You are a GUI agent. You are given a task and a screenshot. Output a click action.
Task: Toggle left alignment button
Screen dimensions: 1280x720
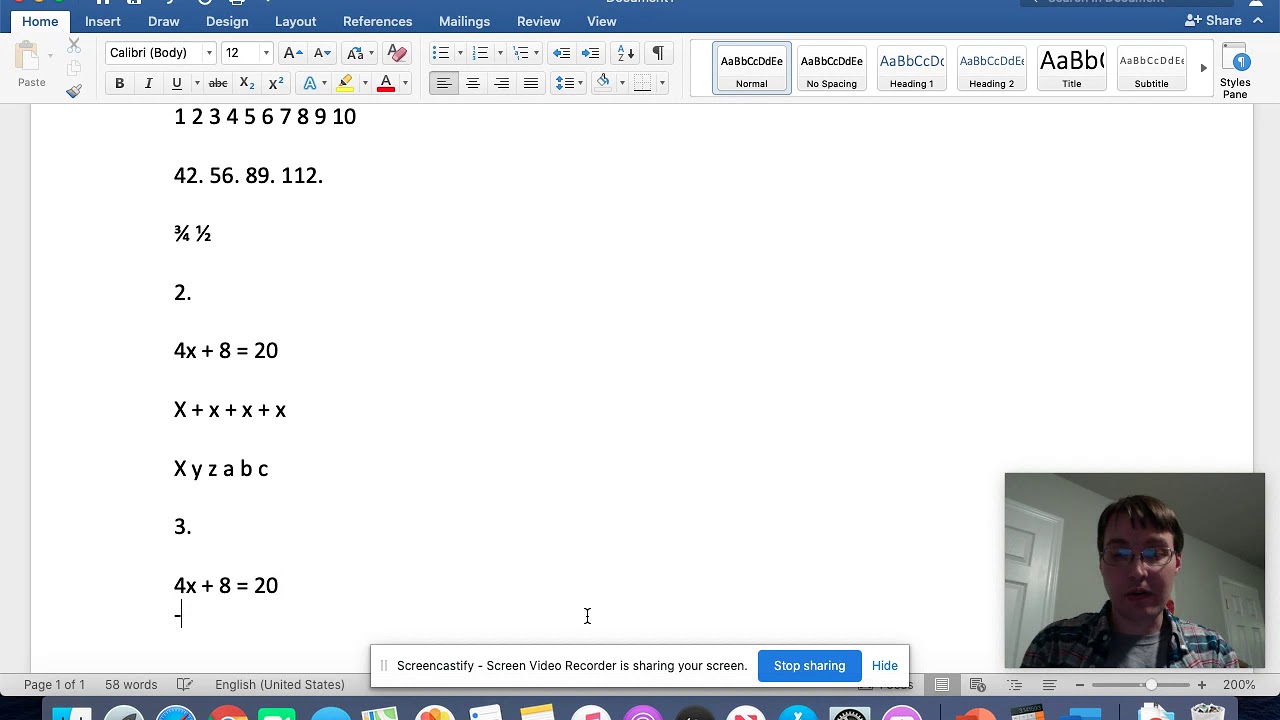443,83
